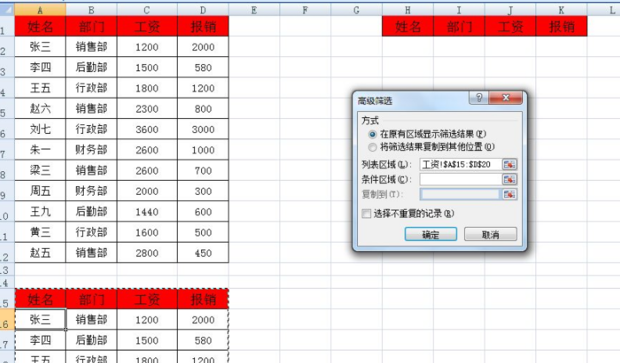Click cell A15 containing 姓名
This screenshot has width=620, height=363.
[x=40, y=299]
